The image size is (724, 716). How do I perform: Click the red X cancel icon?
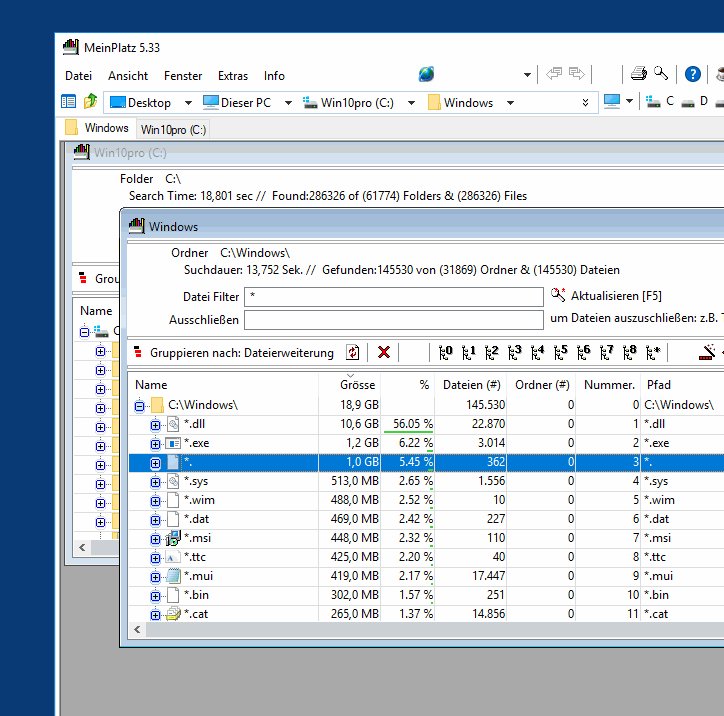coord(384,353)
